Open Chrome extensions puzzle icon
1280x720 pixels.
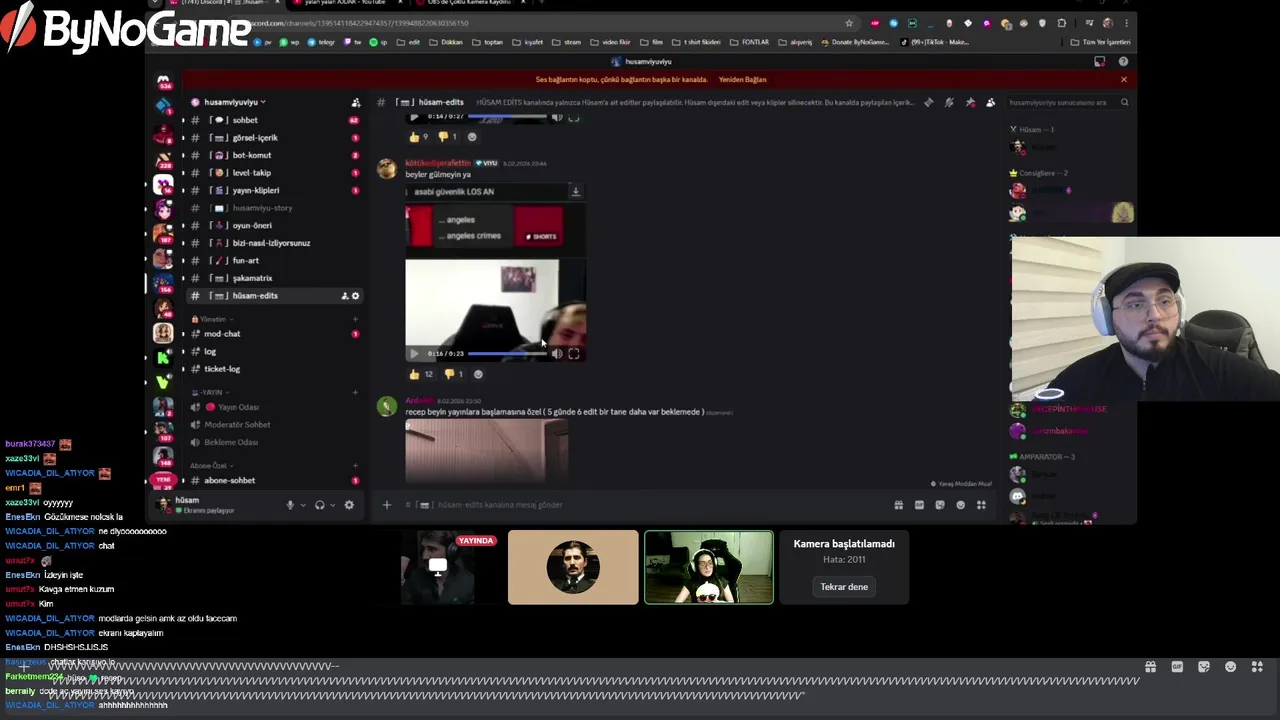pos(1062,23)
